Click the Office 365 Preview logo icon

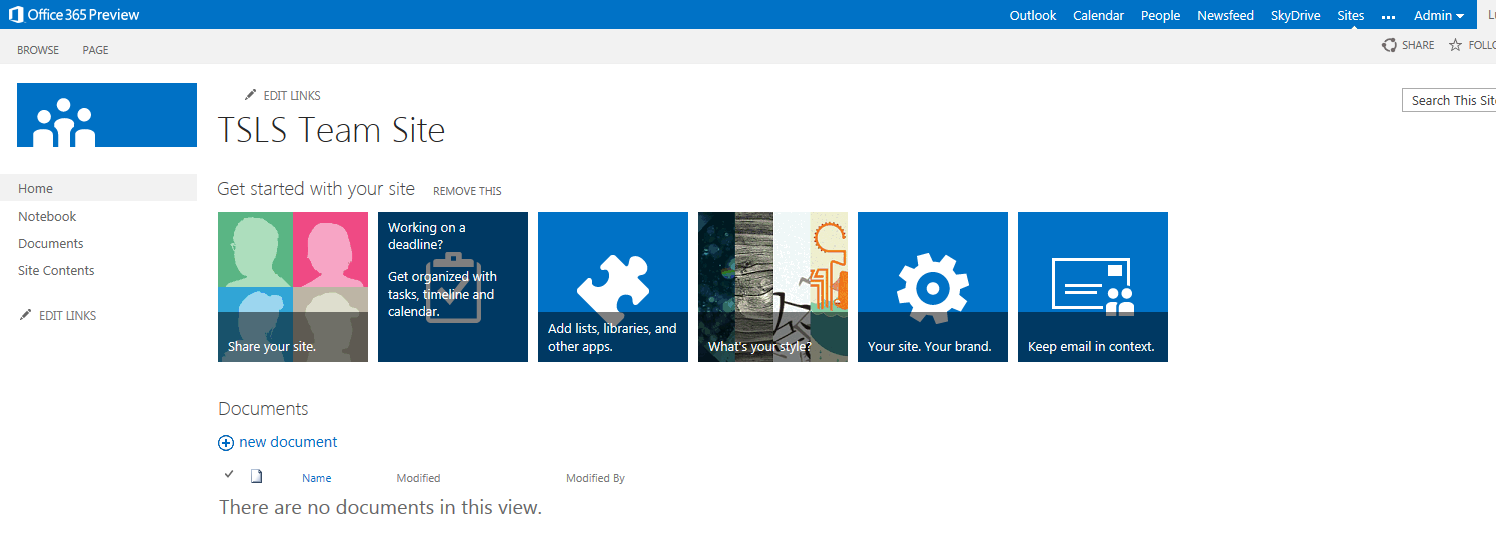tap(16, 15)
